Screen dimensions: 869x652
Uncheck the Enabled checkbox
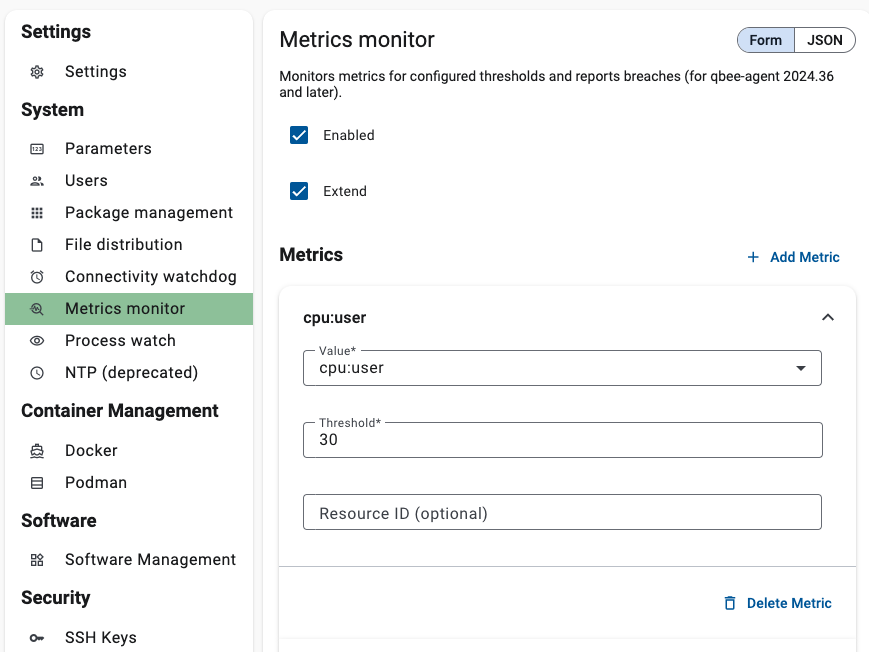(x=299, y=135)
